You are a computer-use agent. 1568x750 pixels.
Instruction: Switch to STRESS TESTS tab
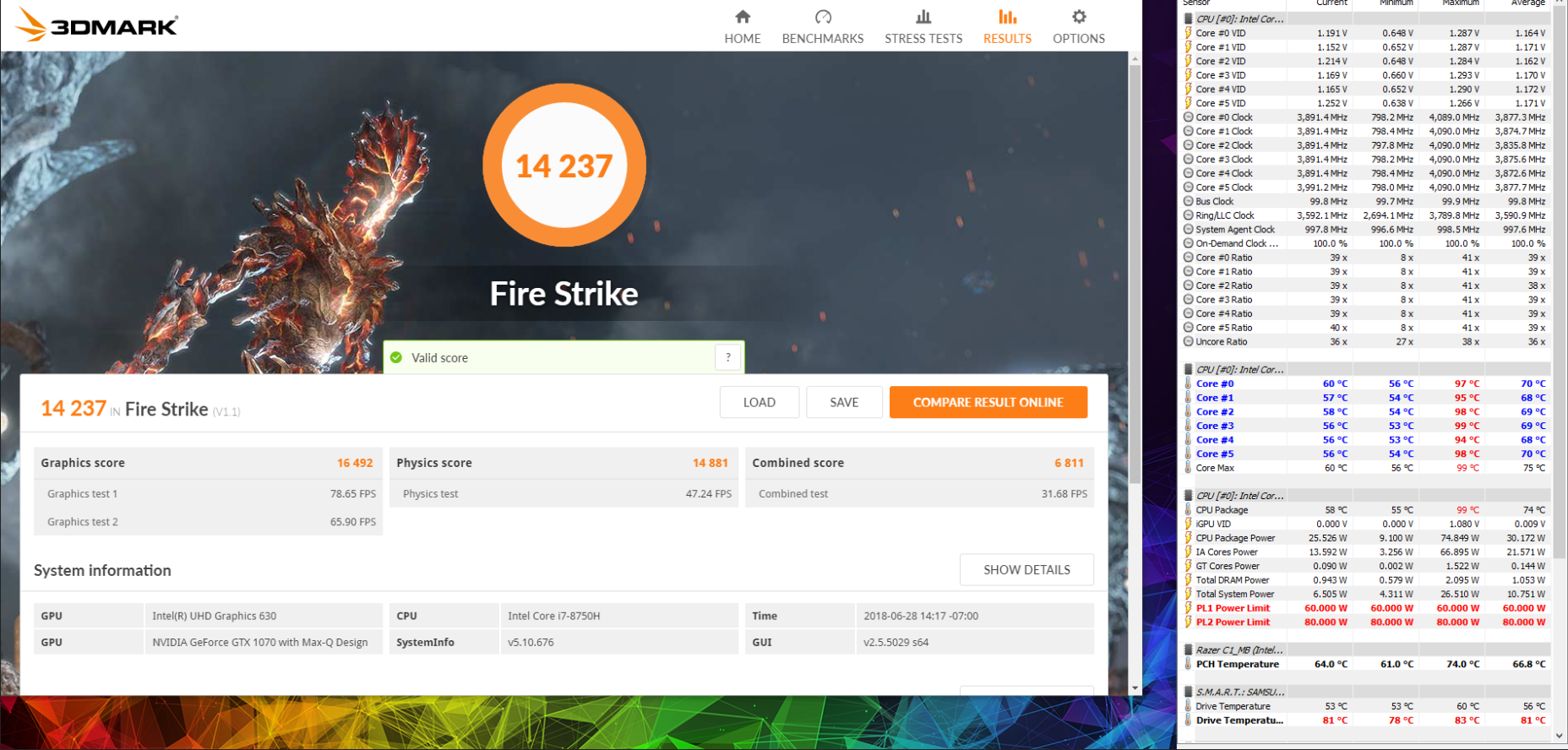point(923,27)
